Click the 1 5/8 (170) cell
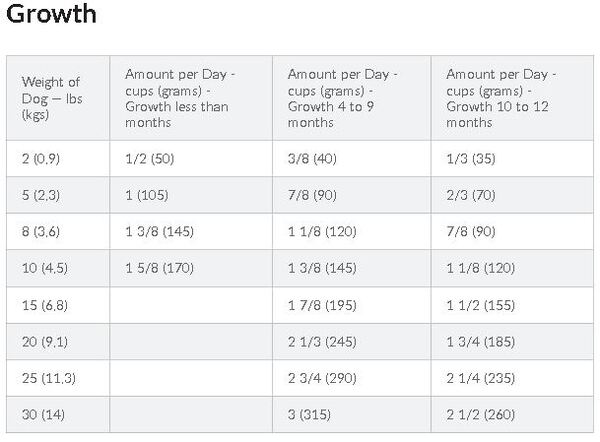Viewport: 600px width, 442px height. click(191, 268)
